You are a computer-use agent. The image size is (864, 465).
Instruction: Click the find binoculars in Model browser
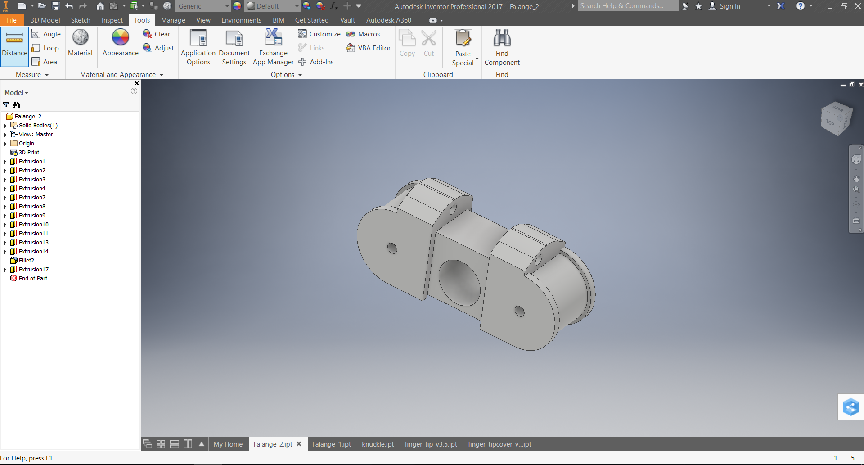click(17, 105)
